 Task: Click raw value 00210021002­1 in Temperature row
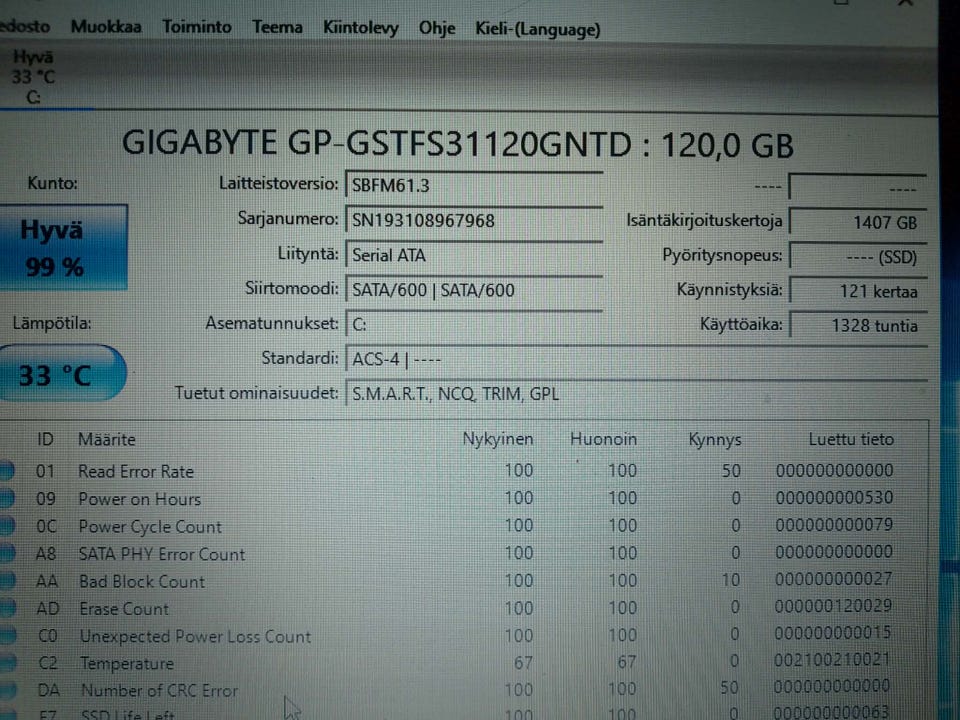(831, 659)
